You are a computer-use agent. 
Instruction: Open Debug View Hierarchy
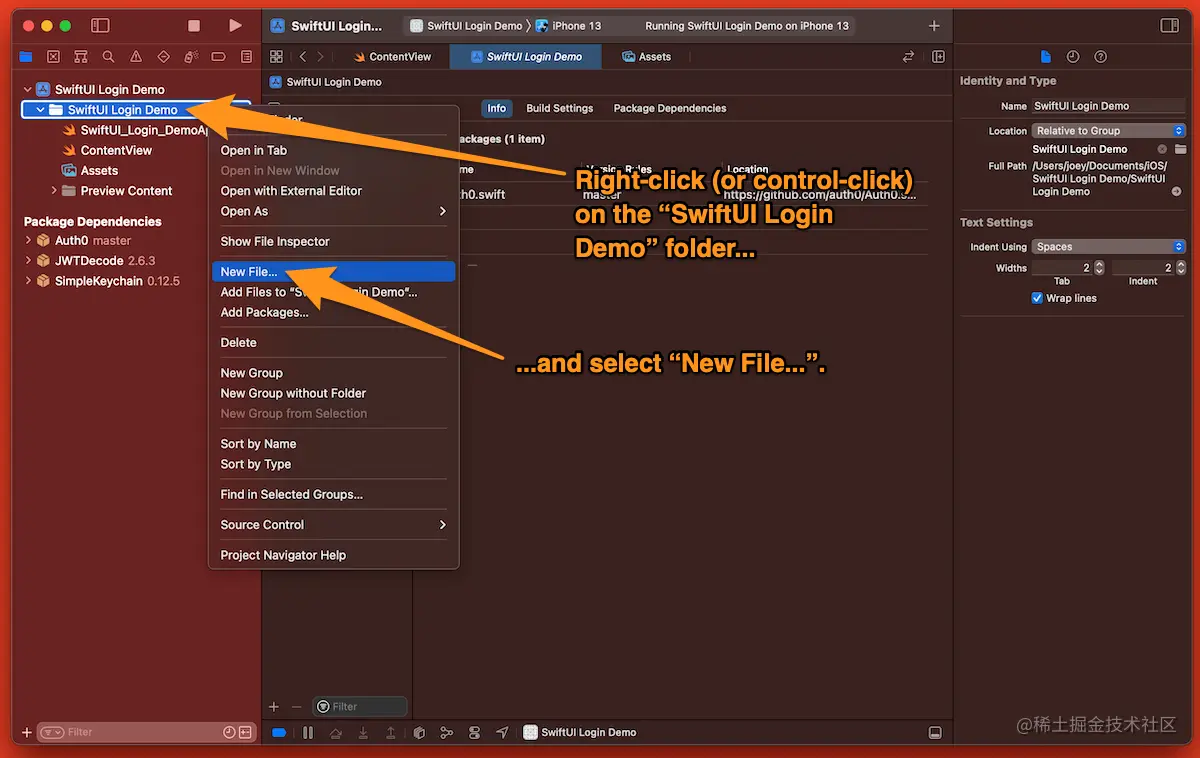pyautogui.click(x=419, y=732)
